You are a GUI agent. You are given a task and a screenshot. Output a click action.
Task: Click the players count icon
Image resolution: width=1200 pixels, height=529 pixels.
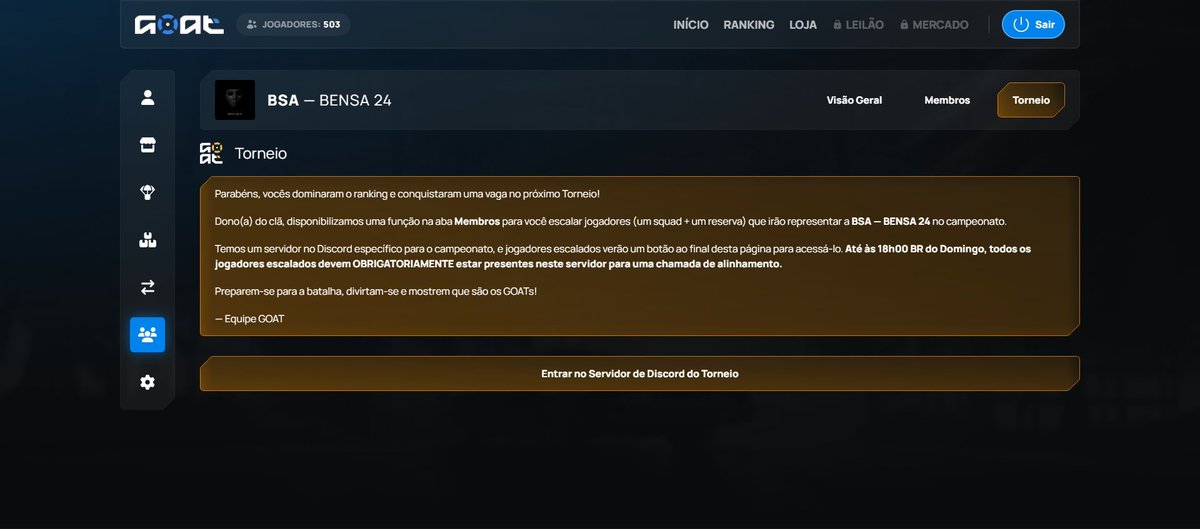(x=252, y=24)
